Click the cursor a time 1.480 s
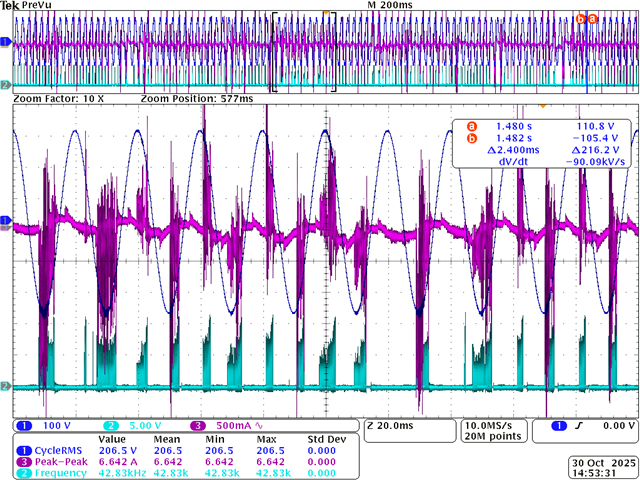Image resolution: width=640 pixels, height=480 pixels. tap(514, 126)
